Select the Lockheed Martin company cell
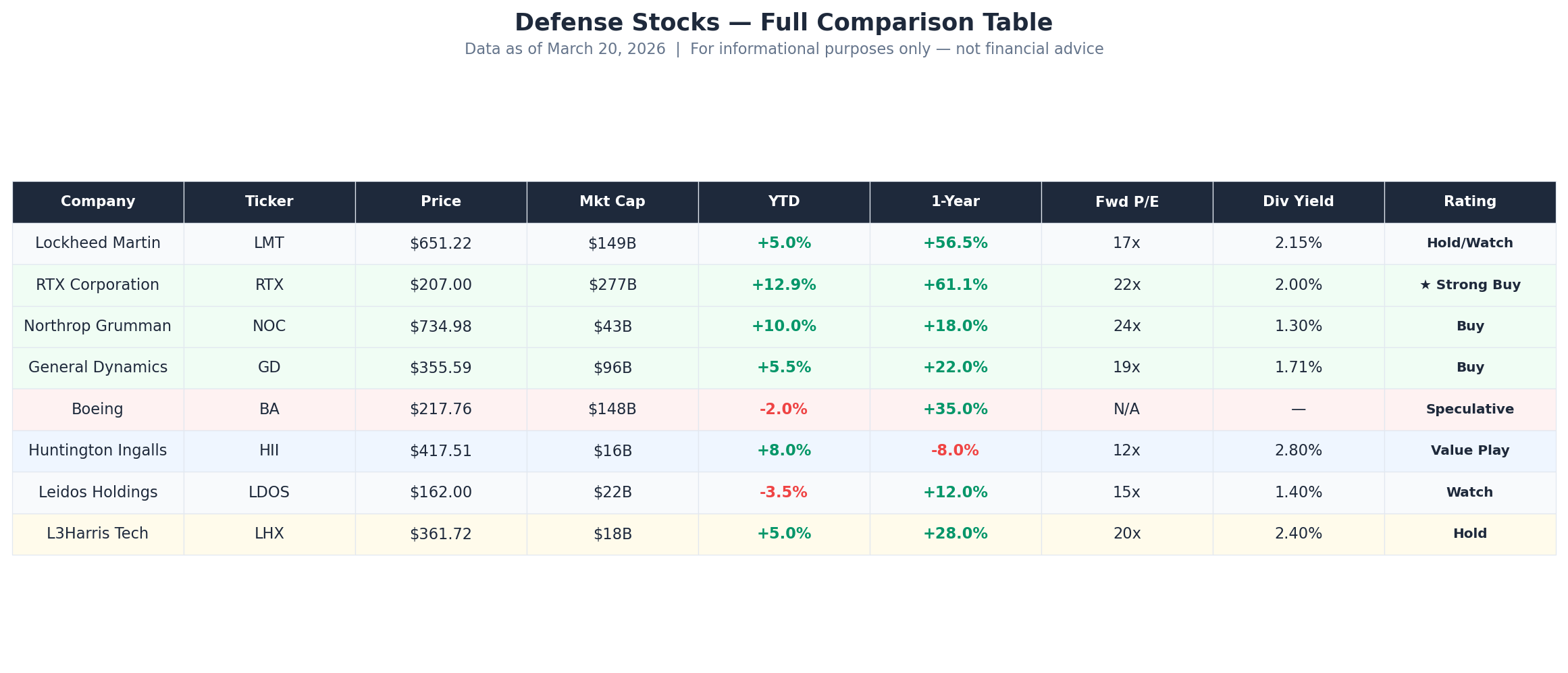The image size is (1568, 673). pyautogui.click(x=98, y=243)
